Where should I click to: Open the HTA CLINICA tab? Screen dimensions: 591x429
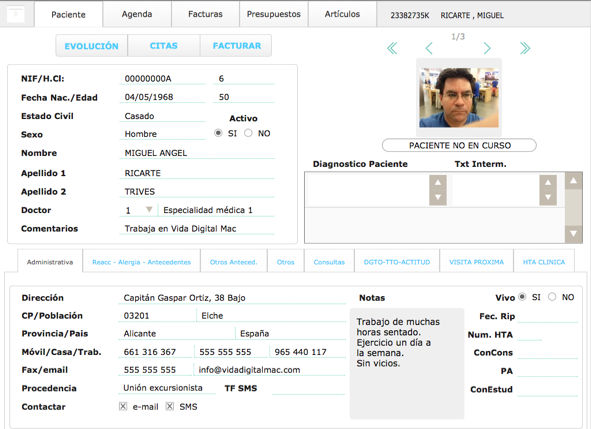point(544,262)
